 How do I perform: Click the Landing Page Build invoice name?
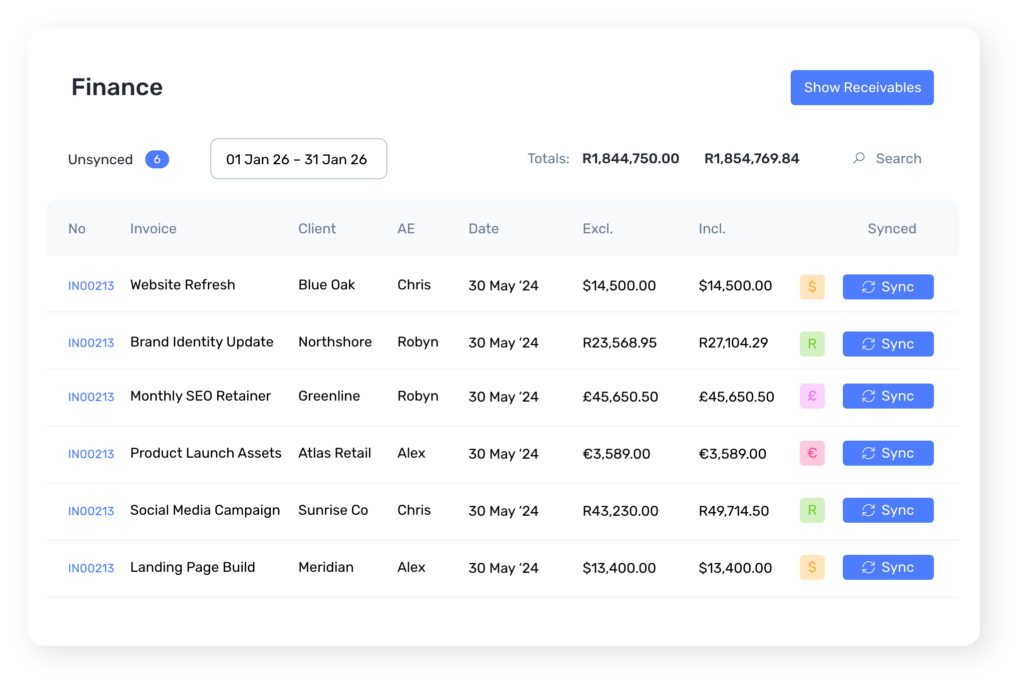pos(192,567)
